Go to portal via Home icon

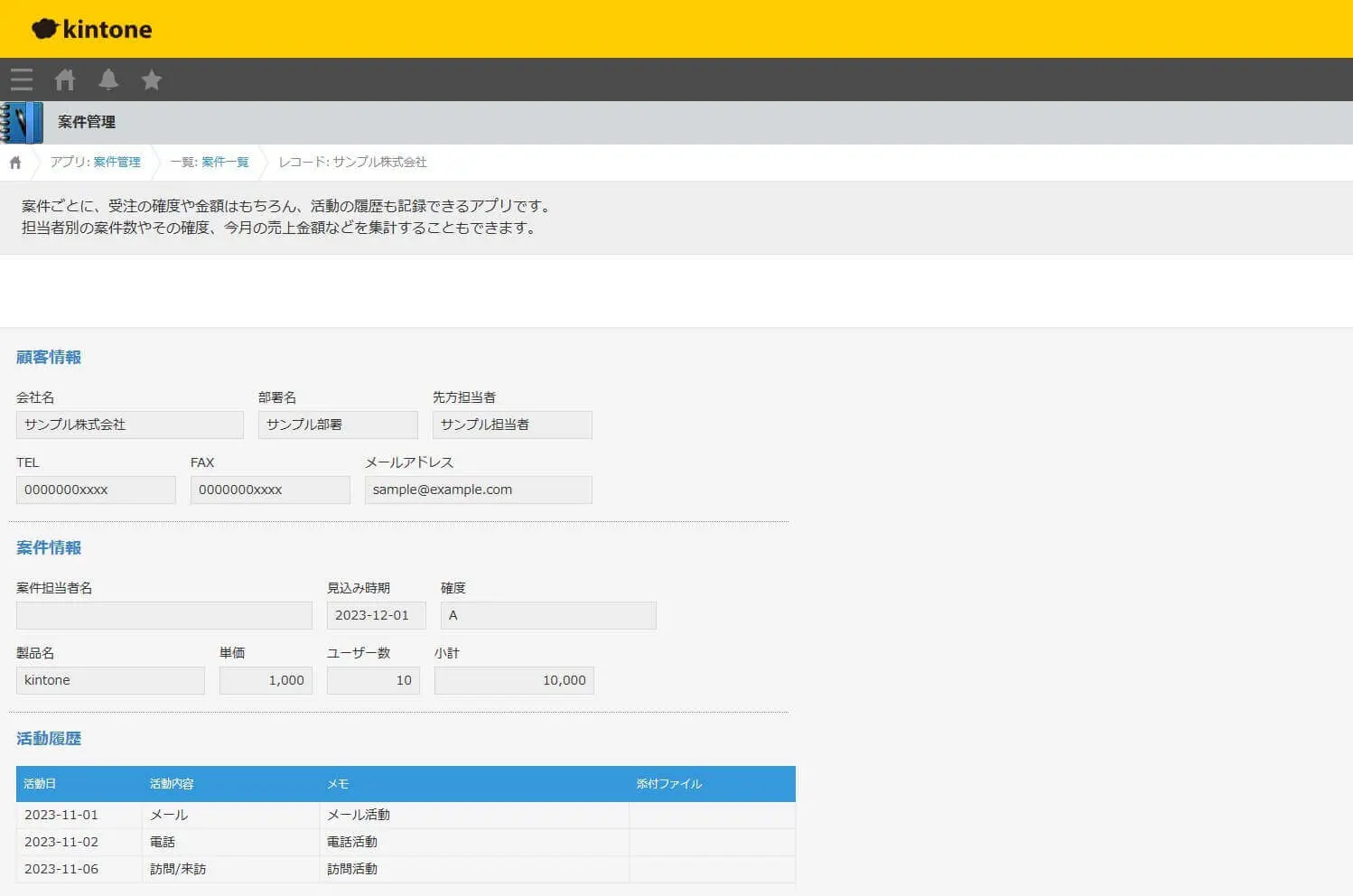(65, 79)
